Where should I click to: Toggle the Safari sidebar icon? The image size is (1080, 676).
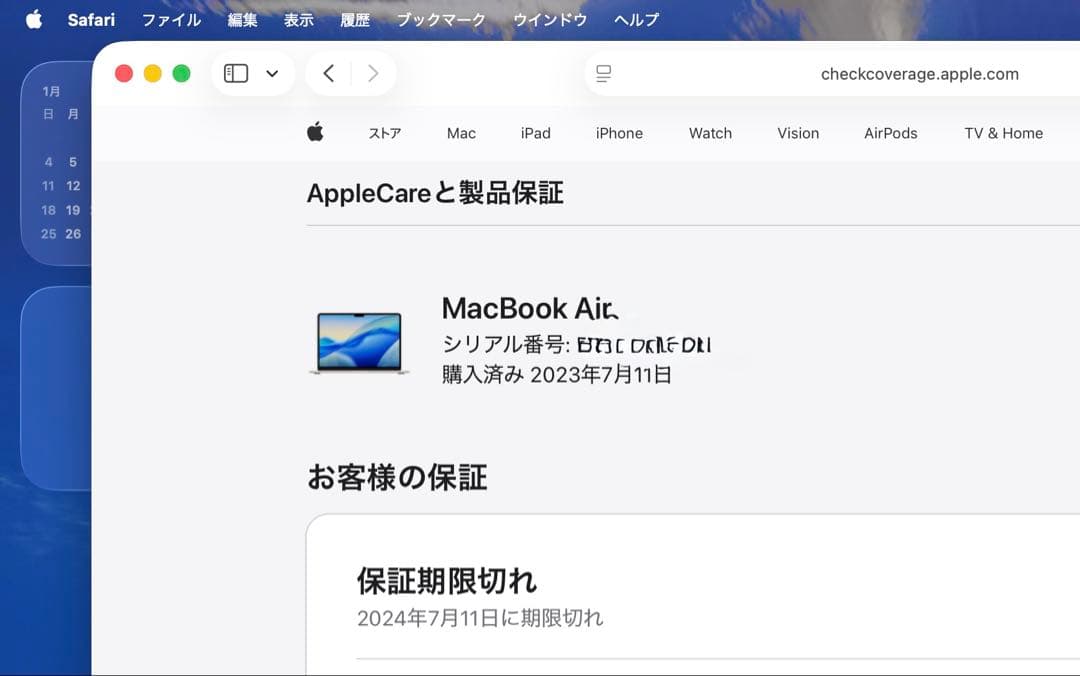tap(236, 73)
